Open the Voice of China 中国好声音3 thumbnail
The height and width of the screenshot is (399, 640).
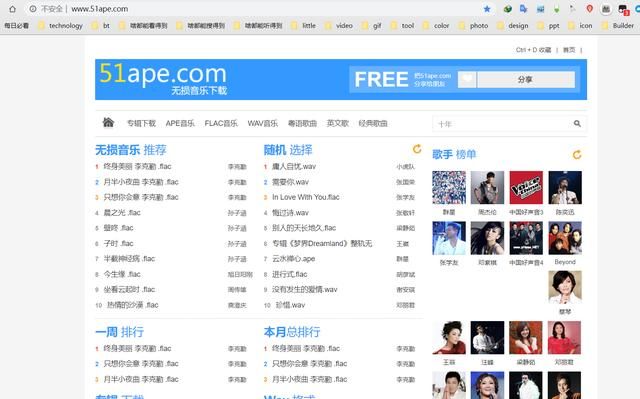[526, 188]
